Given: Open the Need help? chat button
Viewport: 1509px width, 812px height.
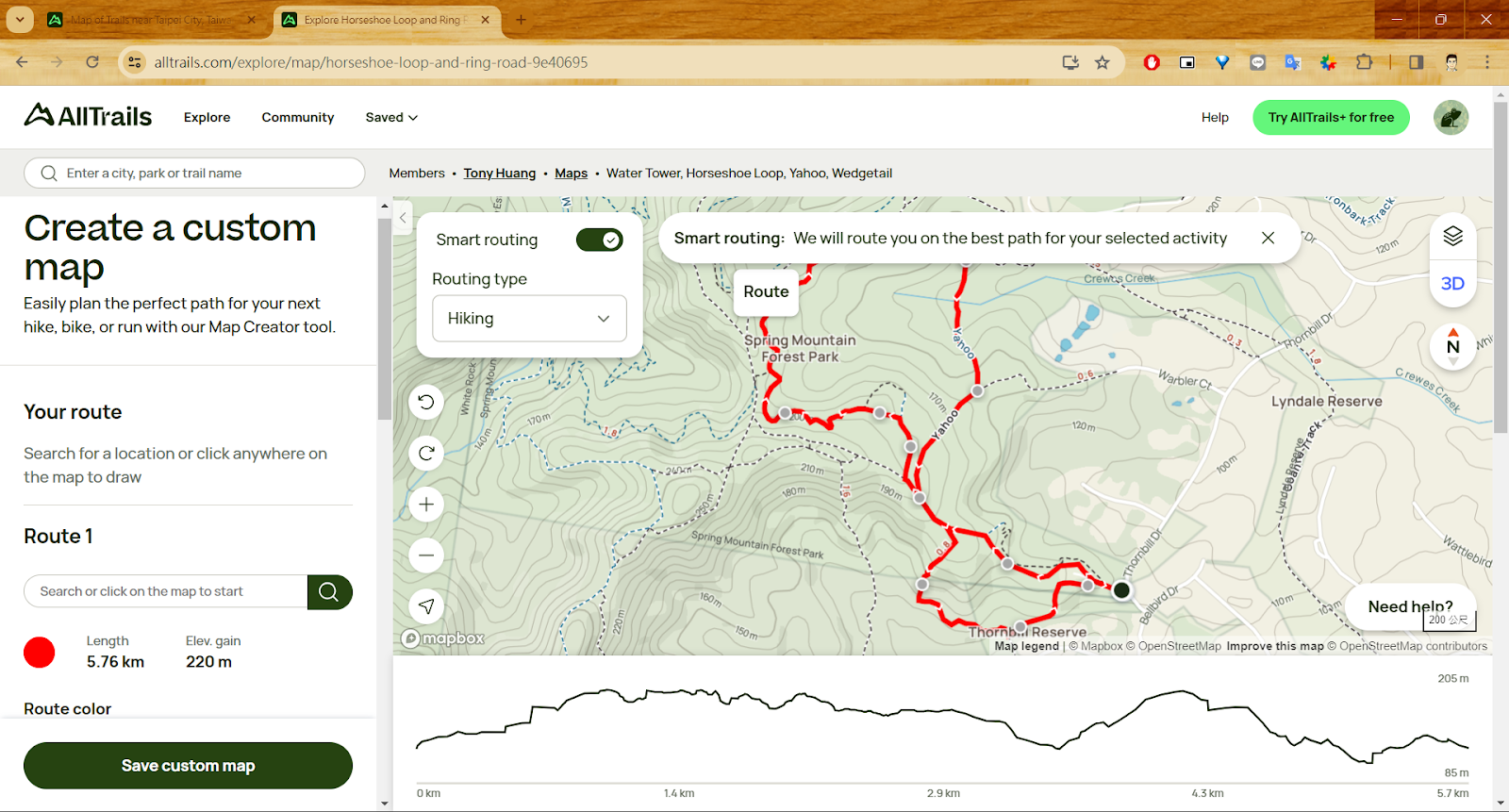Looking at the screenshot, I should point(1410,606).
